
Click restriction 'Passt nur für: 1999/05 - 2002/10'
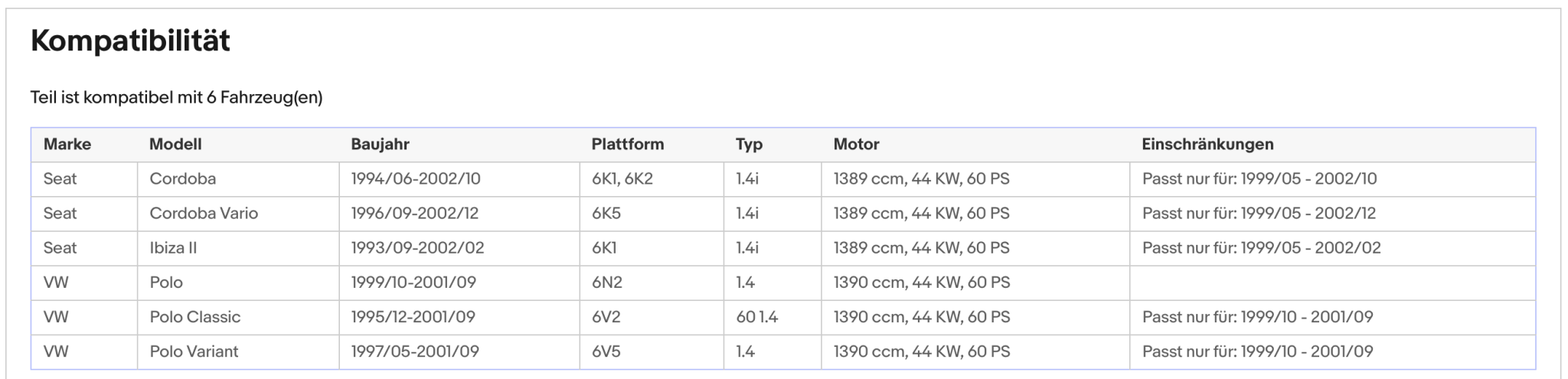point(1259,179)
